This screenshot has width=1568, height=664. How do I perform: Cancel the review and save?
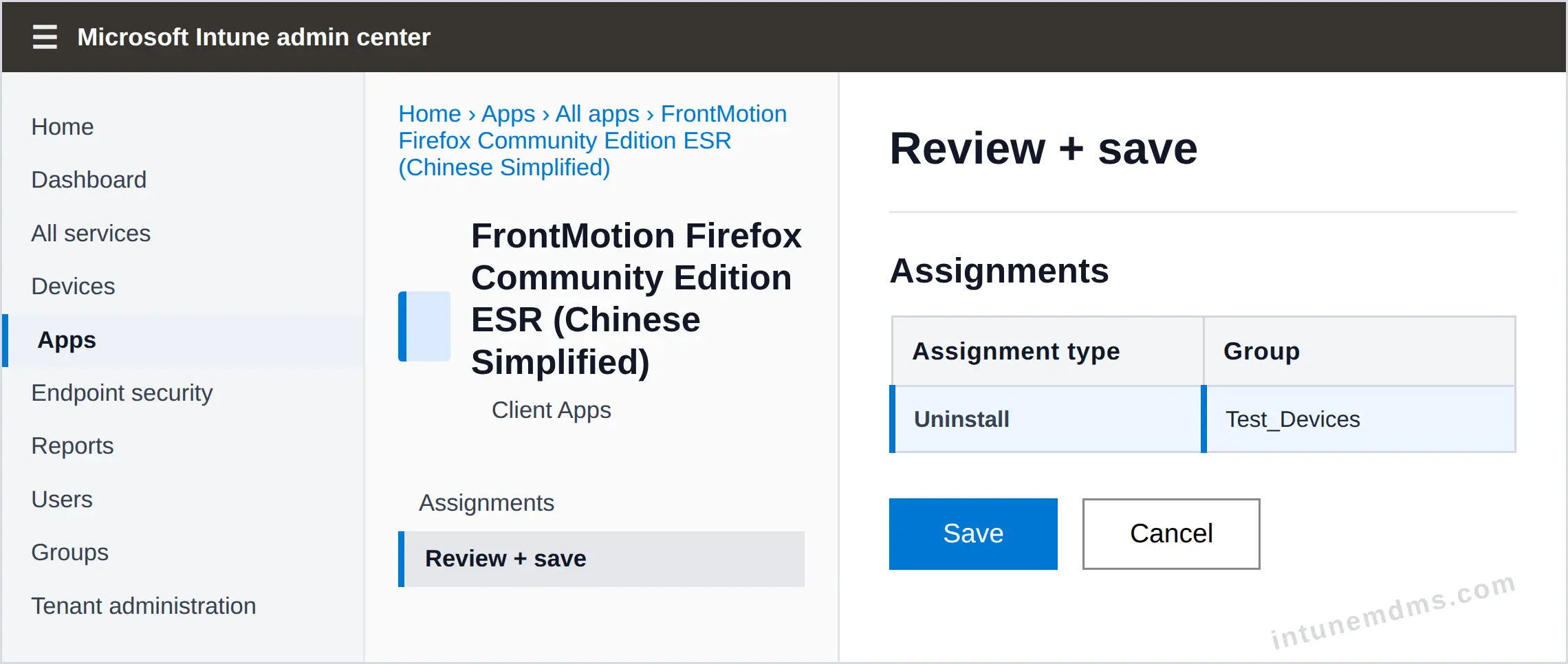[1171, 534]
